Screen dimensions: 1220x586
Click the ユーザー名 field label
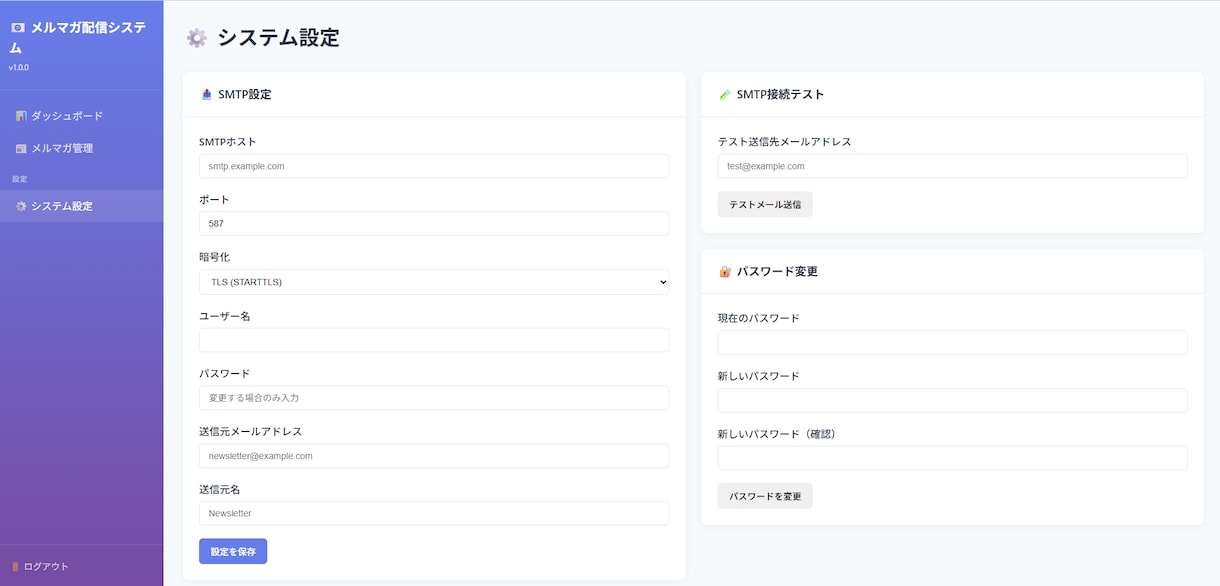click(225, 316)
